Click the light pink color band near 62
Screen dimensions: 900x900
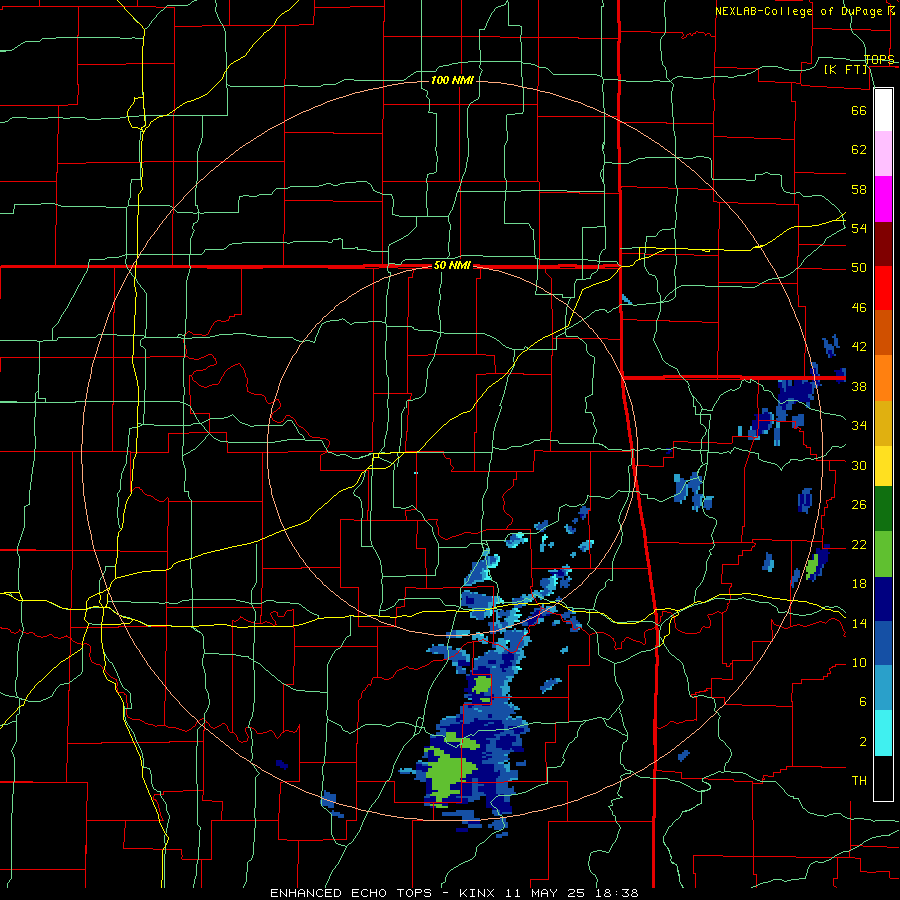pyautogui.click(x=883, y=154)
